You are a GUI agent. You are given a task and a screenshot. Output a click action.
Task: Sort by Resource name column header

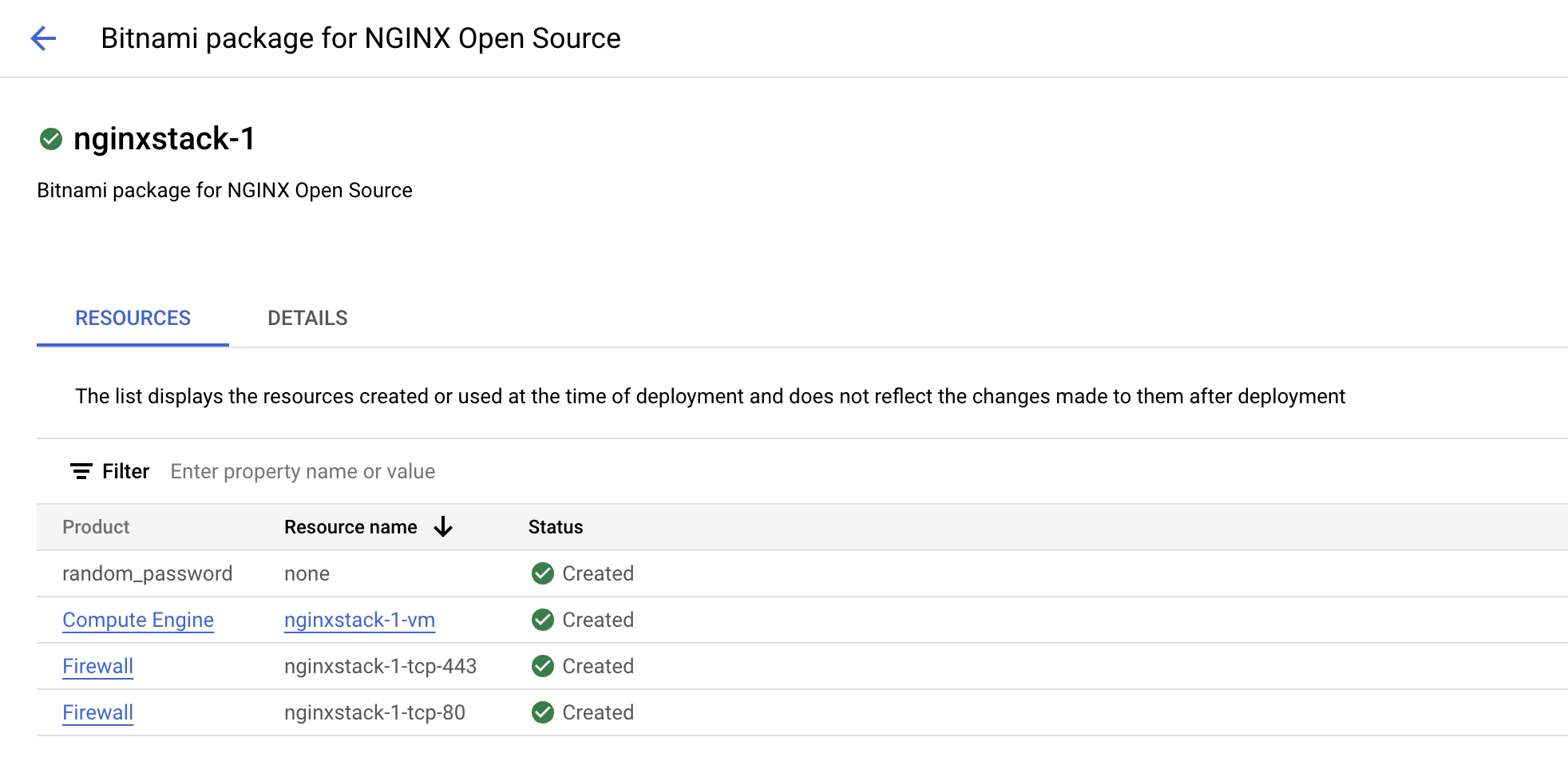click(x=350, y=527)
